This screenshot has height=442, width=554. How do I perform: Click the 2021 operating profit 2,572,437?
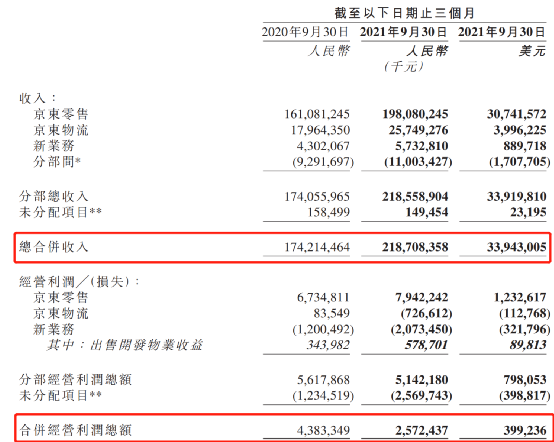click(x=422, y=430)
